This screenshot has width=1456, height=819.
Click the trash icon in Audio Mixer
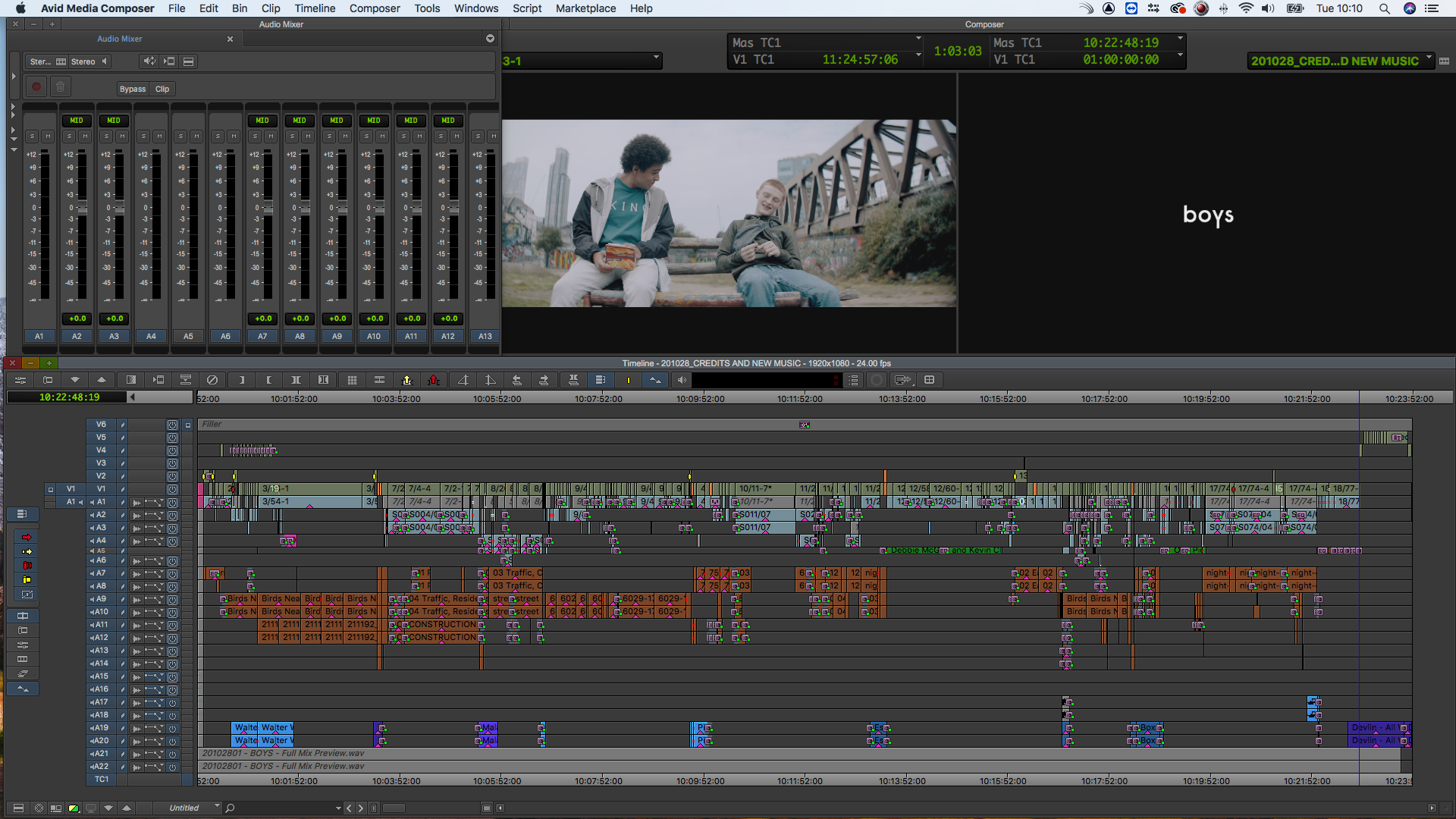click(x=60, y=87)
